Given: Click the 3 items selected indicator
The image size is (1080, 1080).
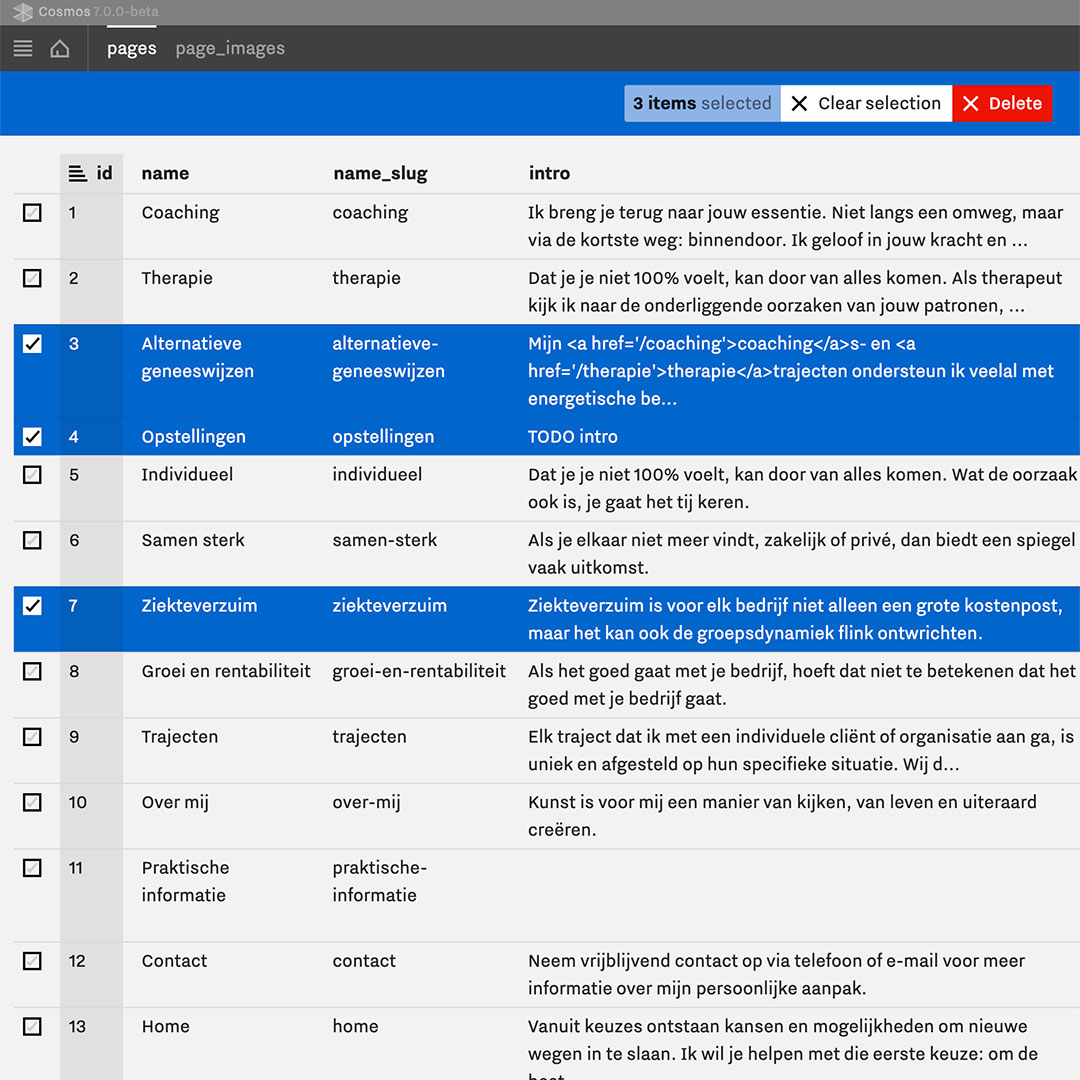Looking at the screenshot, I should coord(702,104).
